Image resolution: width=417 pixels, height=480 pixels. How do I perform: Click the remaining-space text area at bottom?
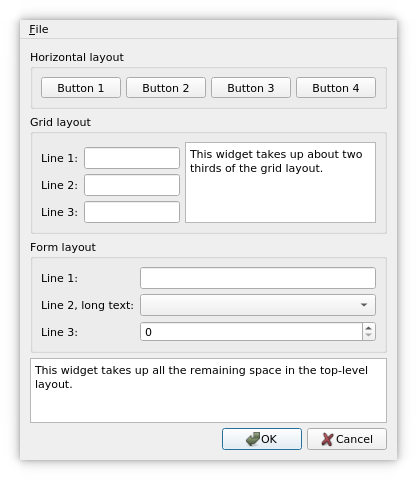point(208,391)
